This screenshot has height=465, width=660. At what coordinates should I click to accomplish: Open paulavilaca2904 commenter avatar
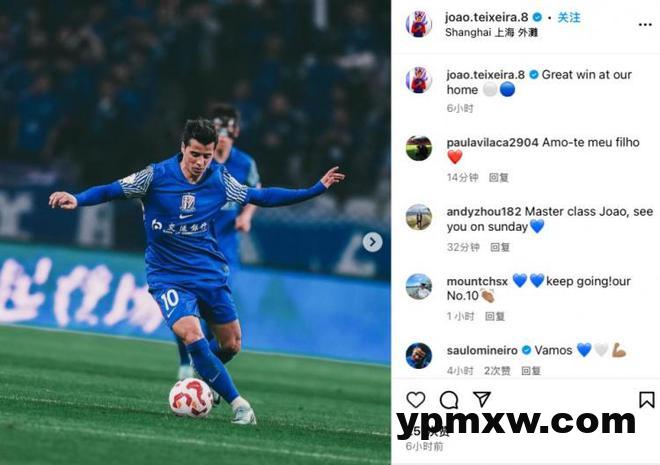(419, 148)
